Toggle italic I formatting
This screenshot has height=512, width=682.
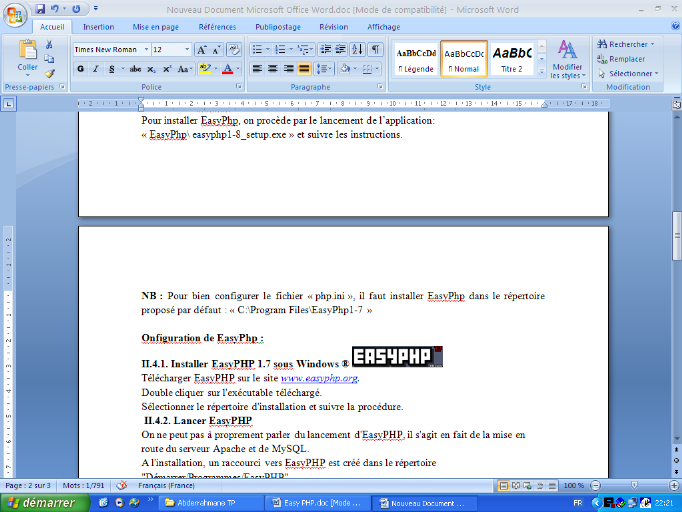[96, 69]
